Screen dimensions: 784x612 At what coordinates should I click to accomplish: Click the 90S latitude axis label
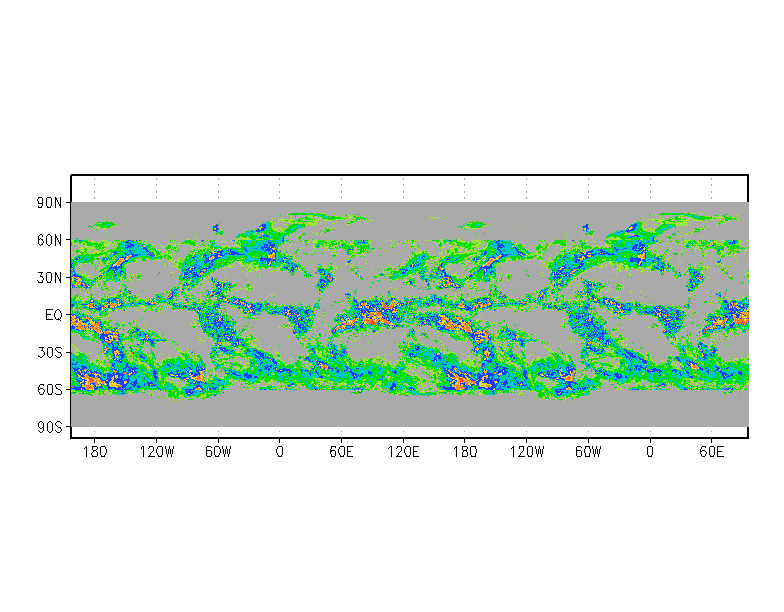coord(50,427)
